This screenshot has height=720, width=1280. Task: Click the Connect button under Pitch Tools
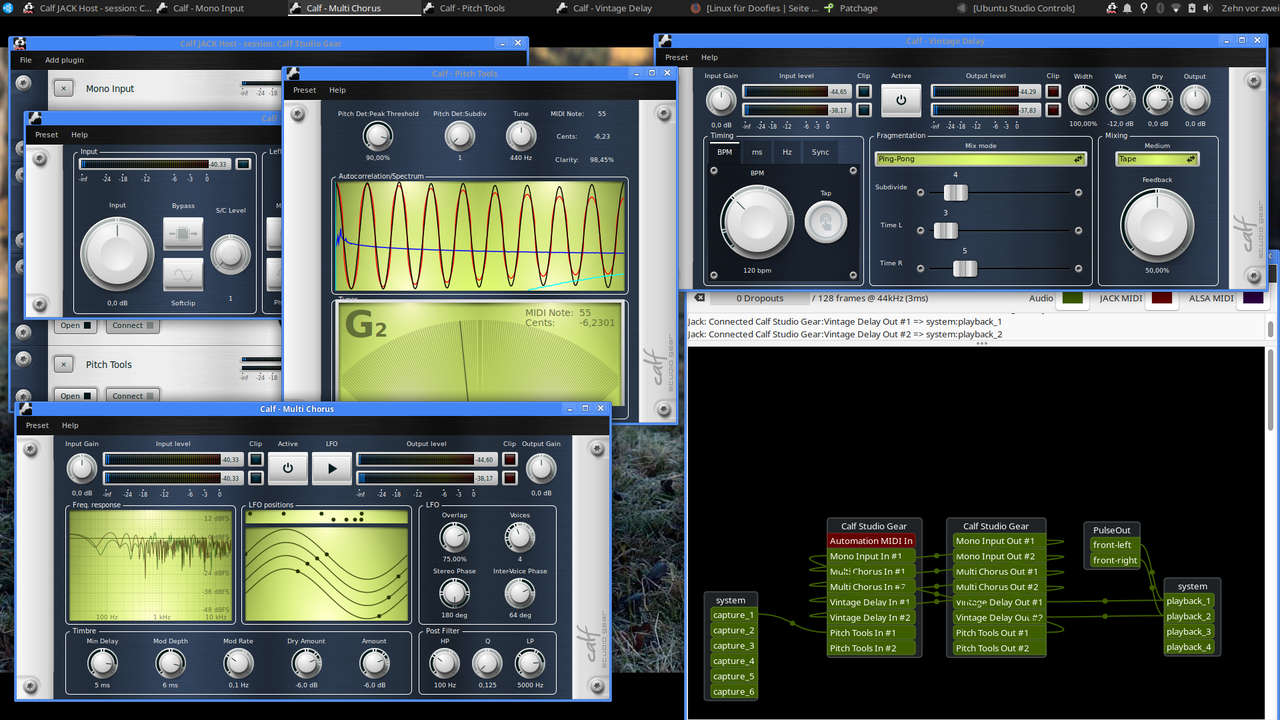(132, 395)
